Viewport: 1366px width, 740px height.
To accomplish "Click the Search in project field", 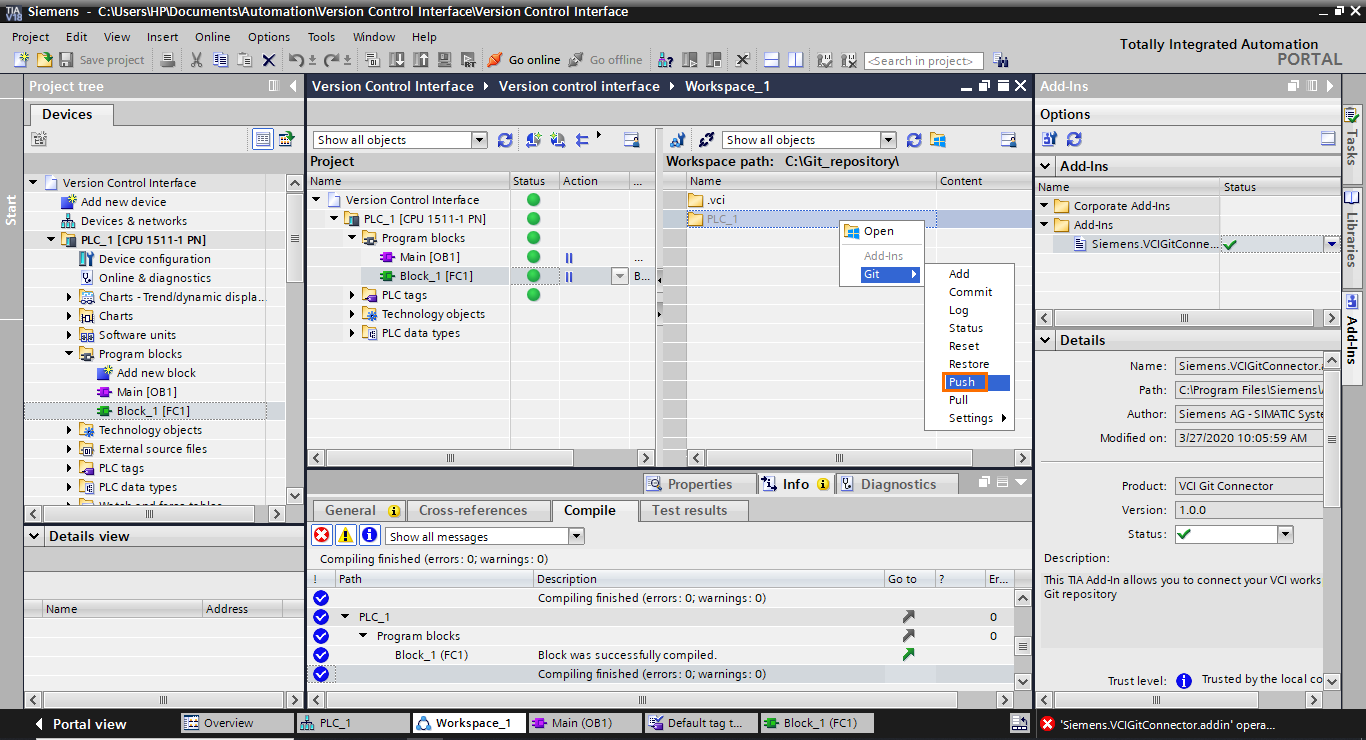I will [924, 61].
